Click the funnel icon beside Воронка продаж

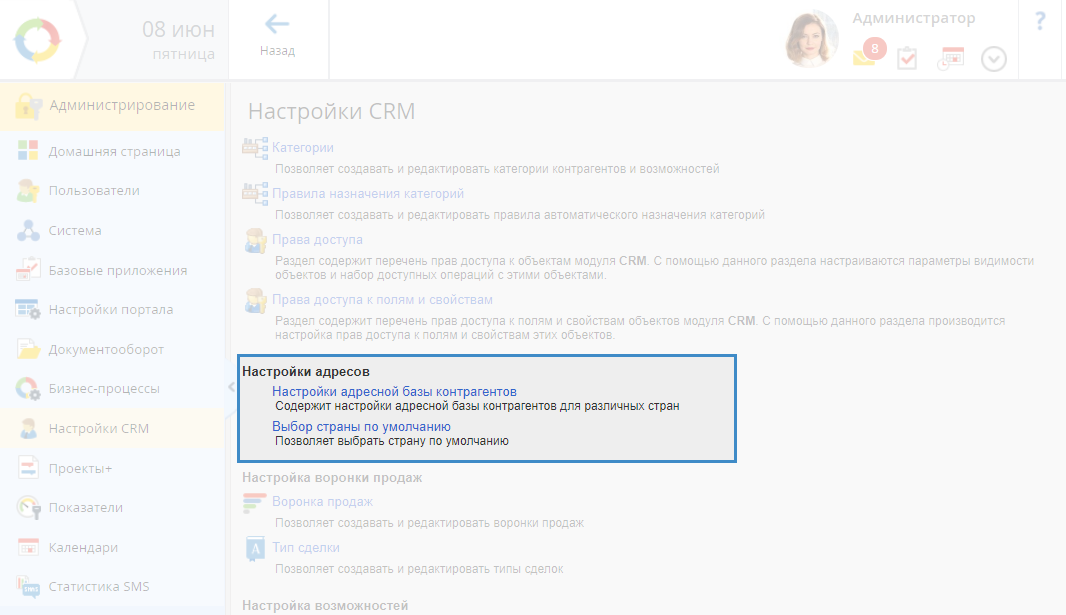pos(254,503)
